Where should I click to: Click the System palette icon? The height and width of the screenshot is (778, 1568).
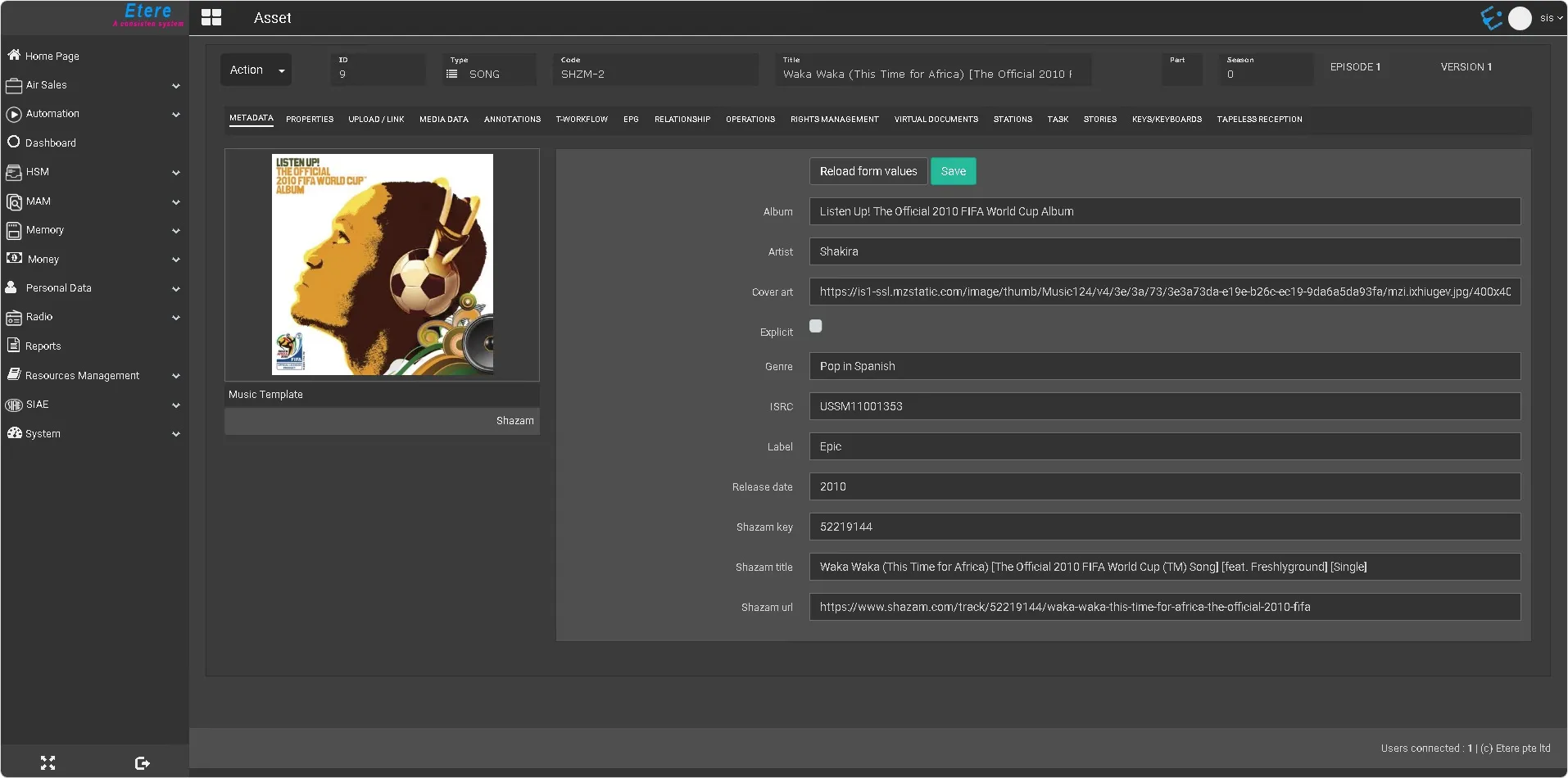(14, 433)
